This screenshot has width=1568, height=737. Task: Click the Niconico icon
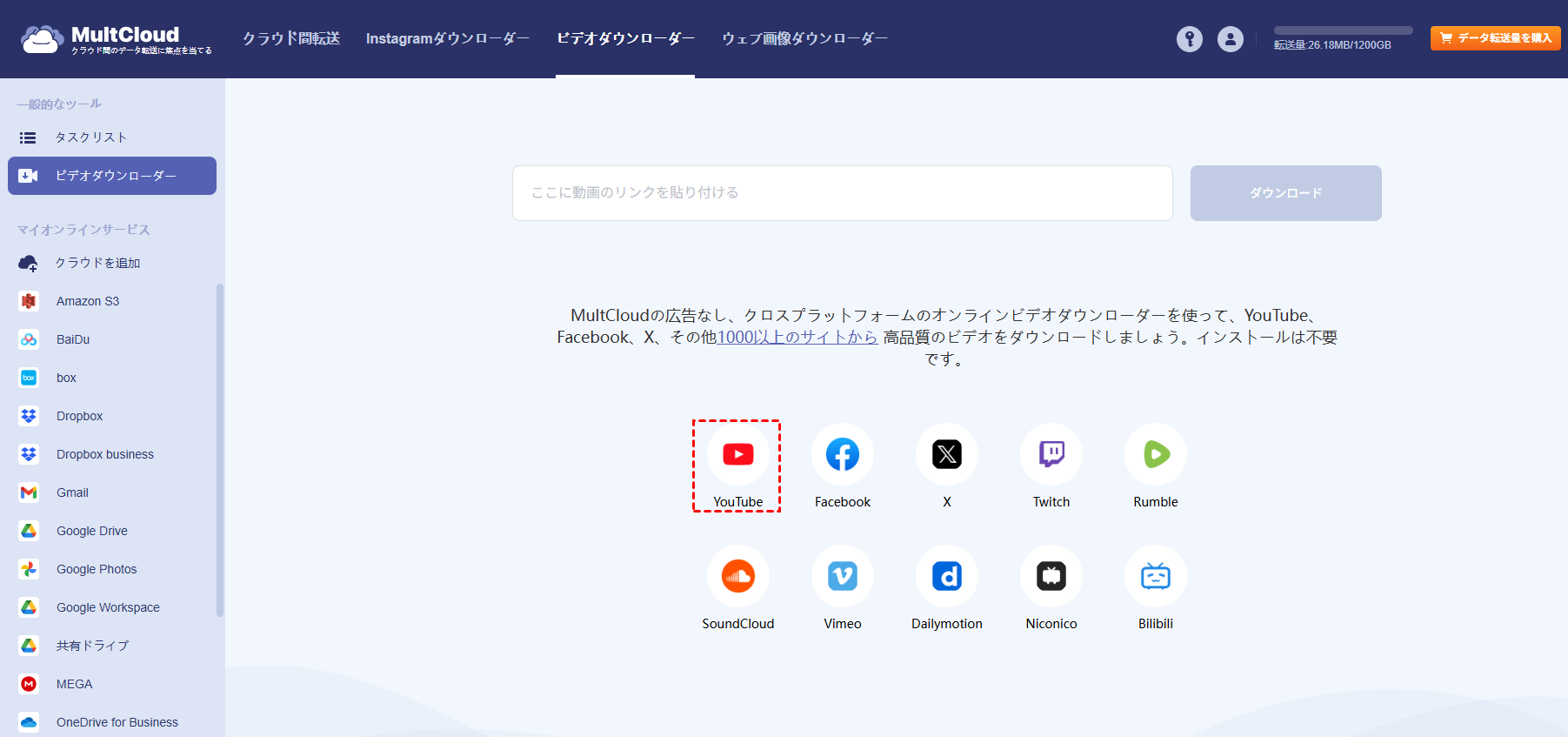click(1051, 576)
